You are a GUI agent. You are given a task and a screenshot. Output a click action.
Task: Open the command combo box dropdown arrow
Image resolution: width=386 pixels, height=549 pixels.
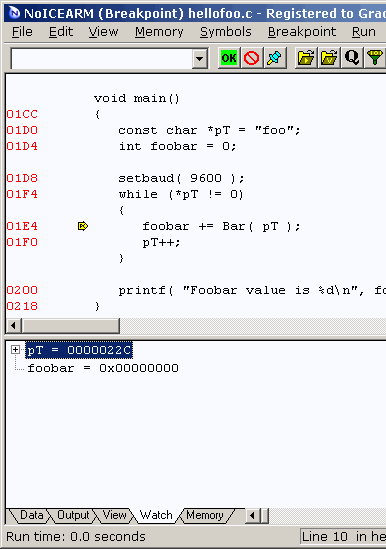click(200, 58)
